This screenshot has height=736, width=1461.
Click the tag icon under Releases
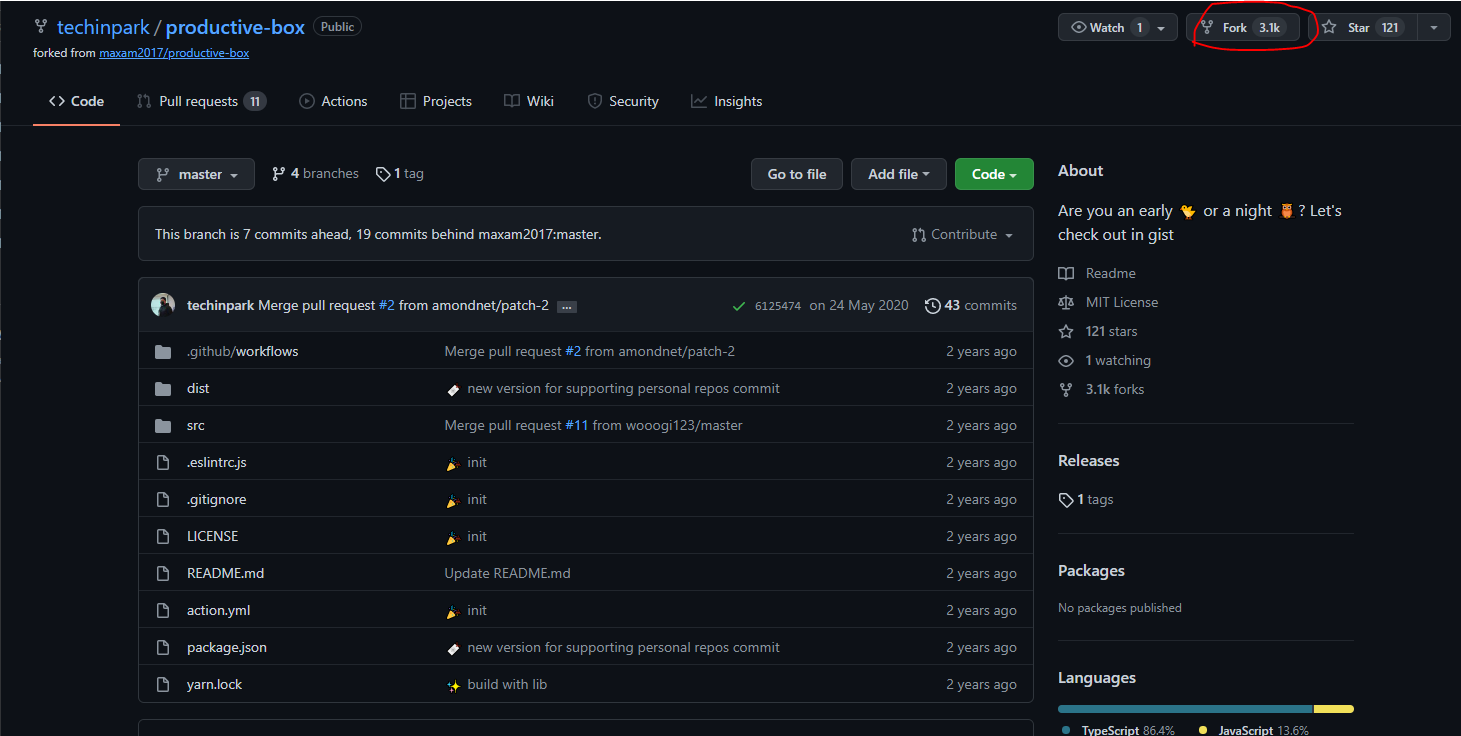coord(1066,500)
